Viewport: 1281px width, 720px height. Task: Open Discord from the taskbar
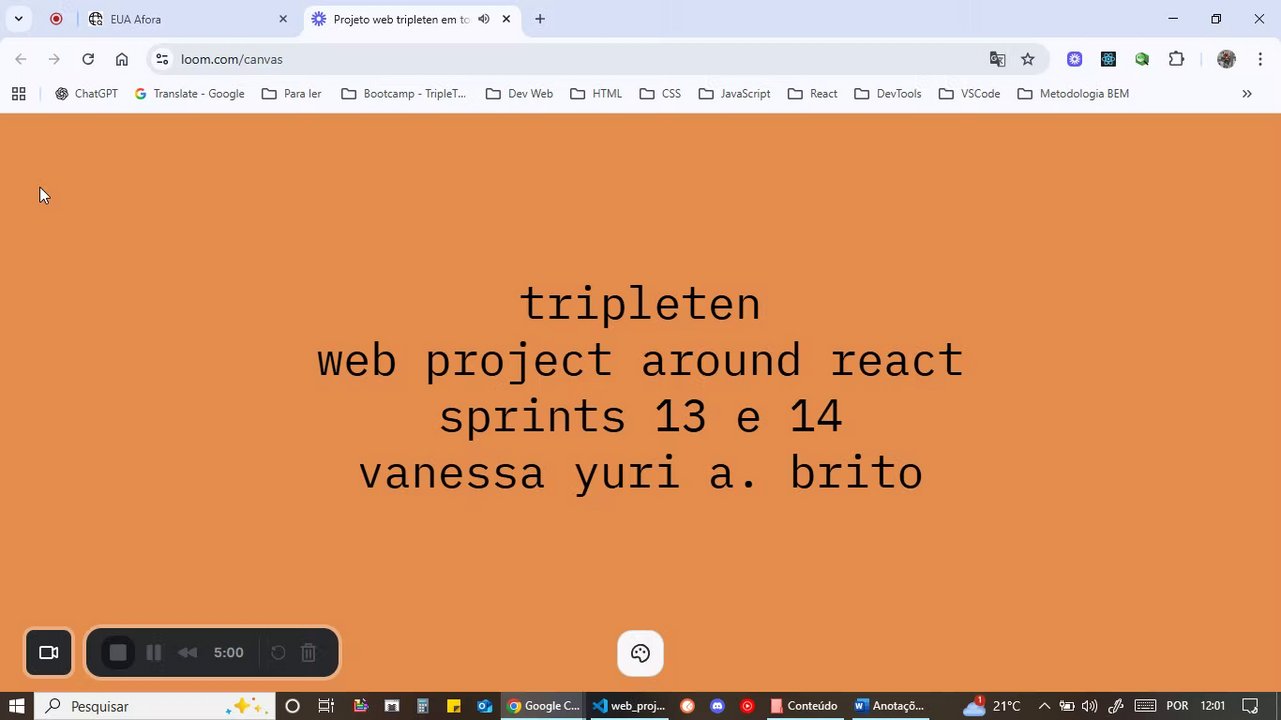tap(717, 706)
